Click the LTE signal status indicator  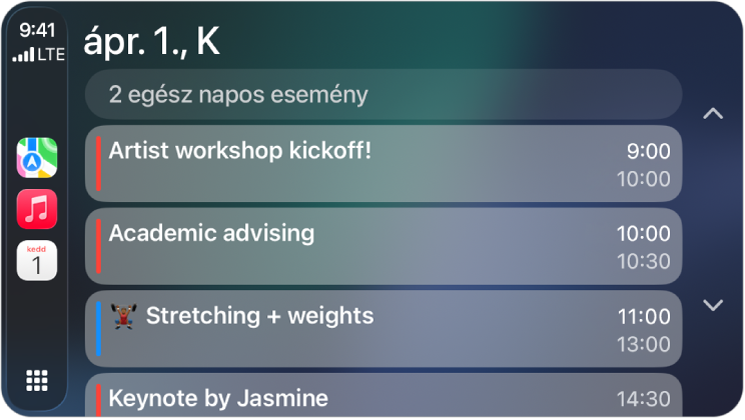point(38,55)
